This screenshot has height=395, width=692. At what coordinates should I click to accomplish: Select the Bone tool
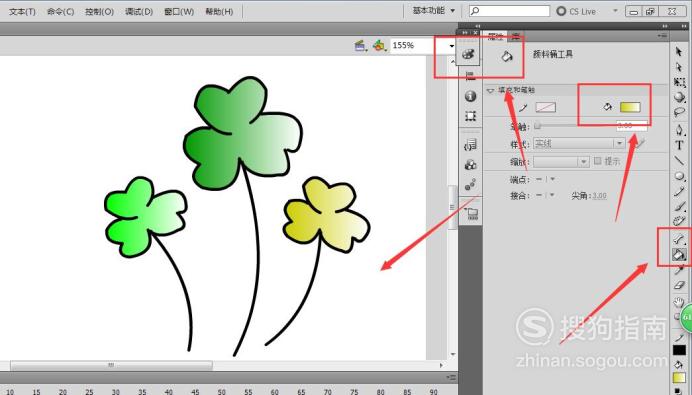(679, 239)
